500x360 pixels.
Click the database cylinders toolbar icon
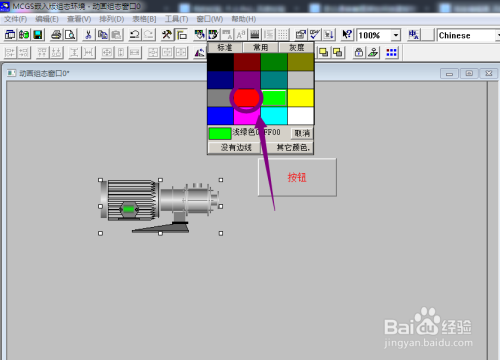click(x=24, y=35)
